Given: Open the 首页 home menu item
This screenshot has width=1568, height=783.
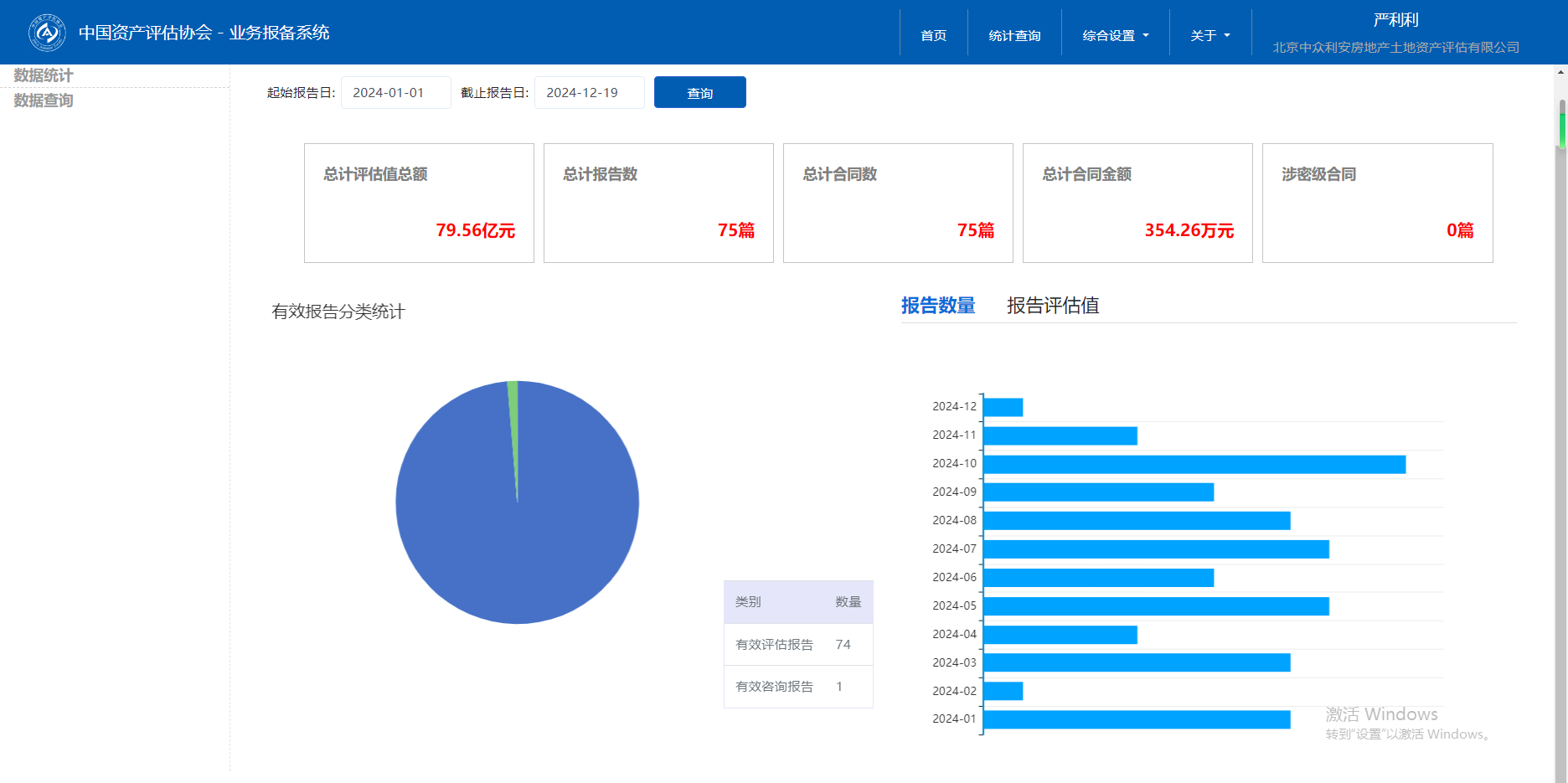Looking at the screenshot, I should [x=933, y=35].
